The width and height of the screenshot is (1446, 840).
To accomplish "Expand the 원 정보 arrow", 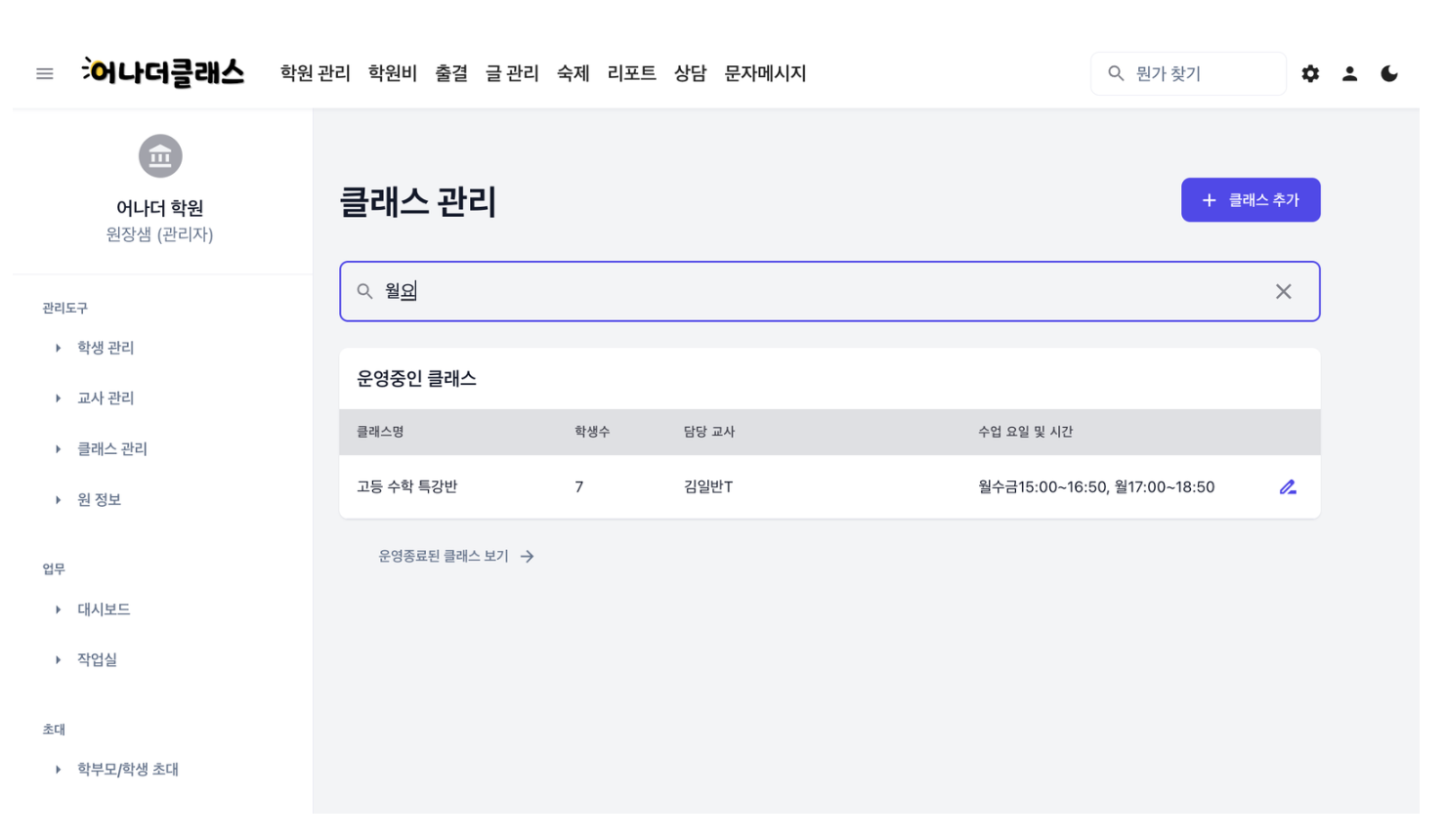I will pos(58,500).
